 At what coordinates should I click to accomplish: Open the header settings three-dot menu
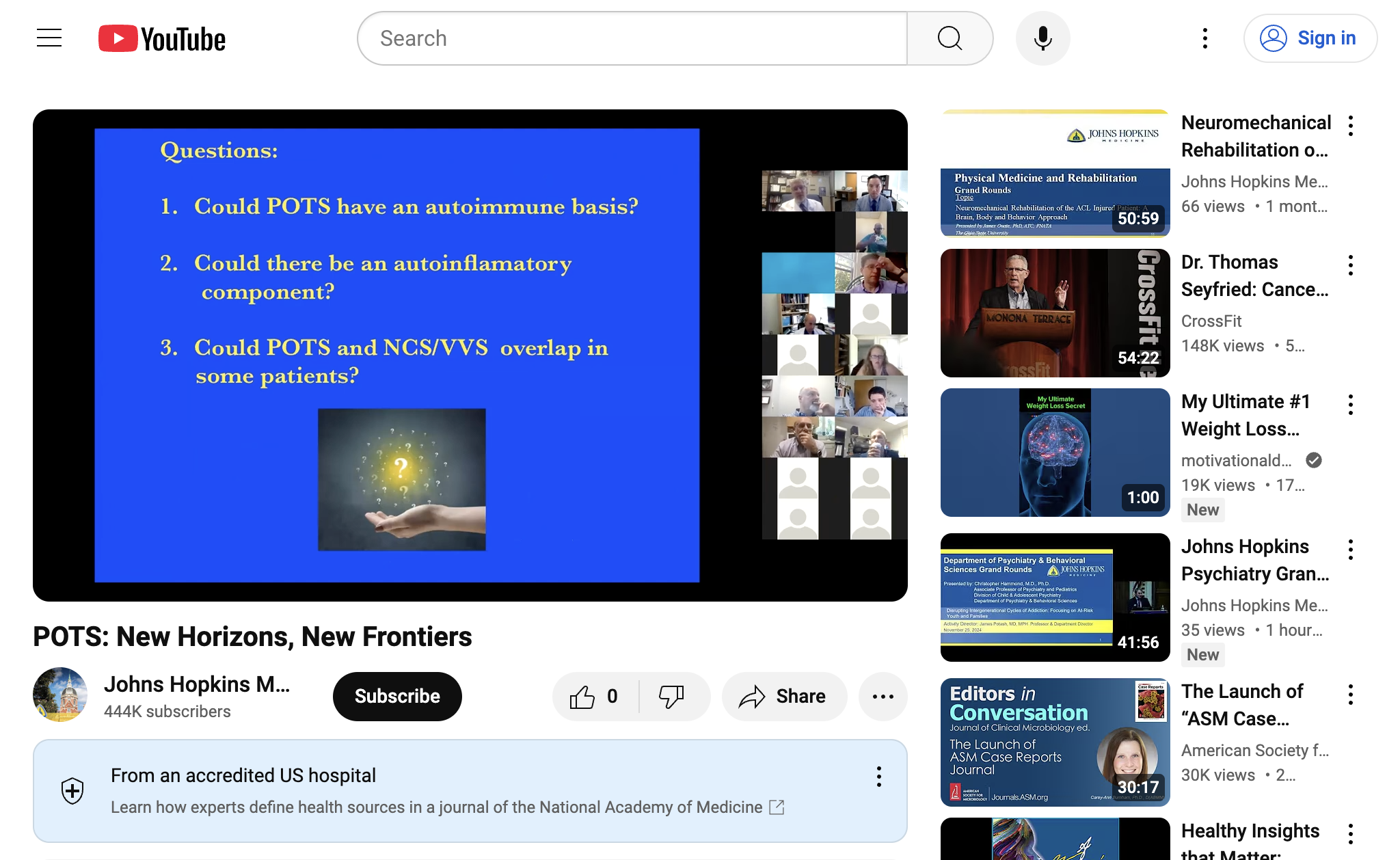pyautogui.click(x=1205, y=38)
